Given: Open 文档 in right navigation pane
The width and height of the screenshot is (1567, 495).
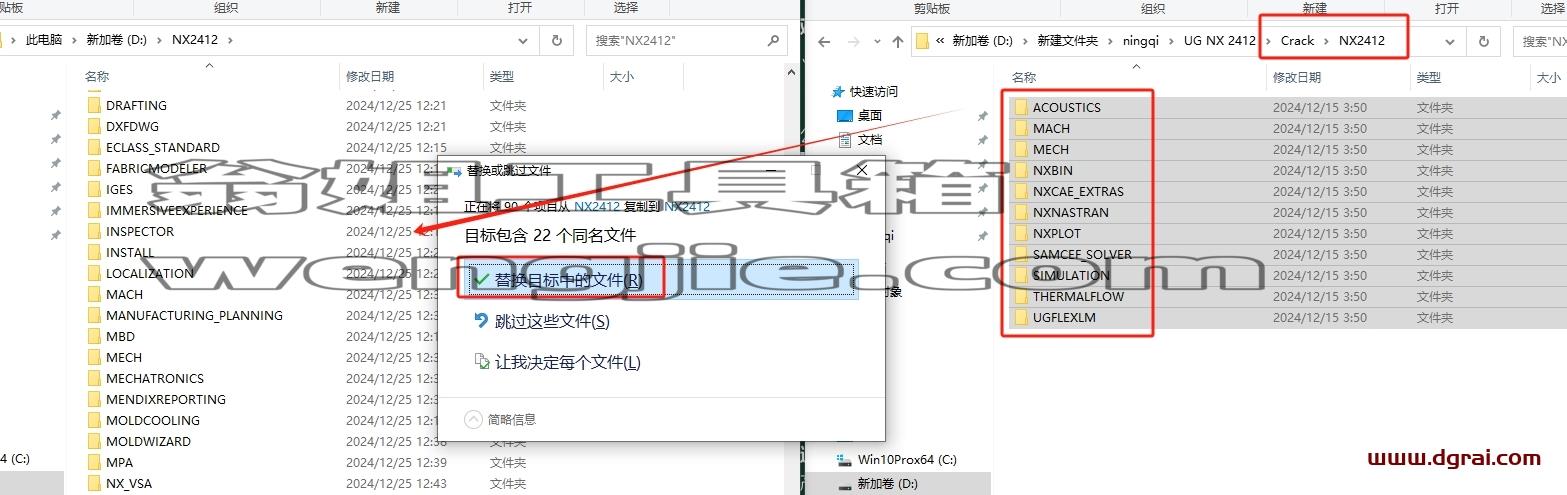Looking at the screenshot, I should [870, 140].
